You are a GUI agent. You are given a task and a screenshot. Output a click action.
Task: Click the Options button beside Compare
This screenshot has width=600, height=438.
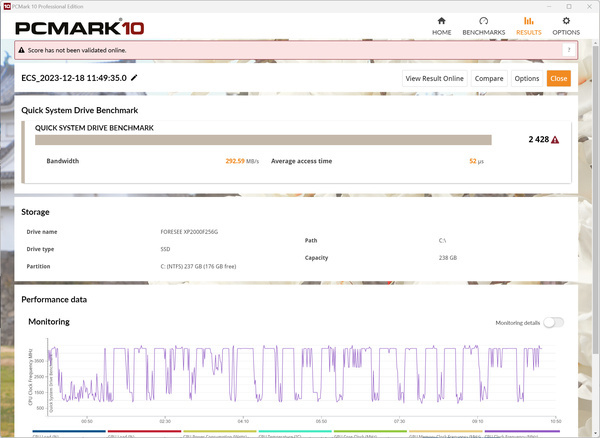526,78
